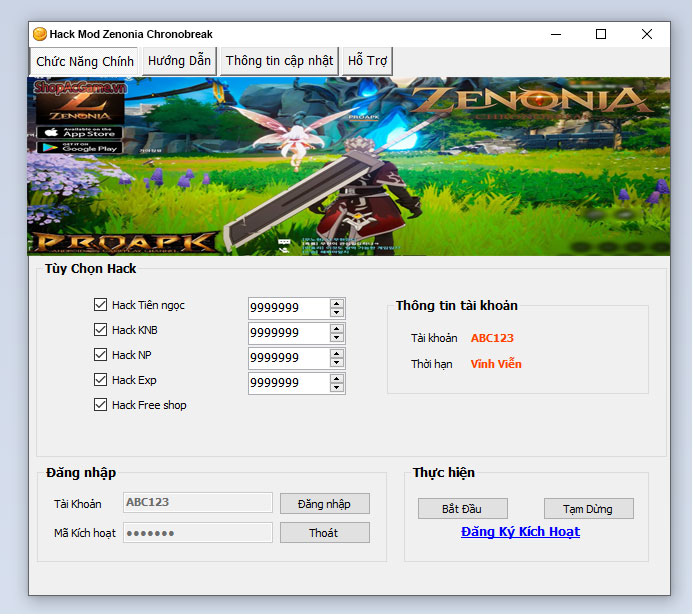The image size is (693, 616).
Task: Open the Đăng Ký Kích Hoạt link
Action: (x=520, y=532)
